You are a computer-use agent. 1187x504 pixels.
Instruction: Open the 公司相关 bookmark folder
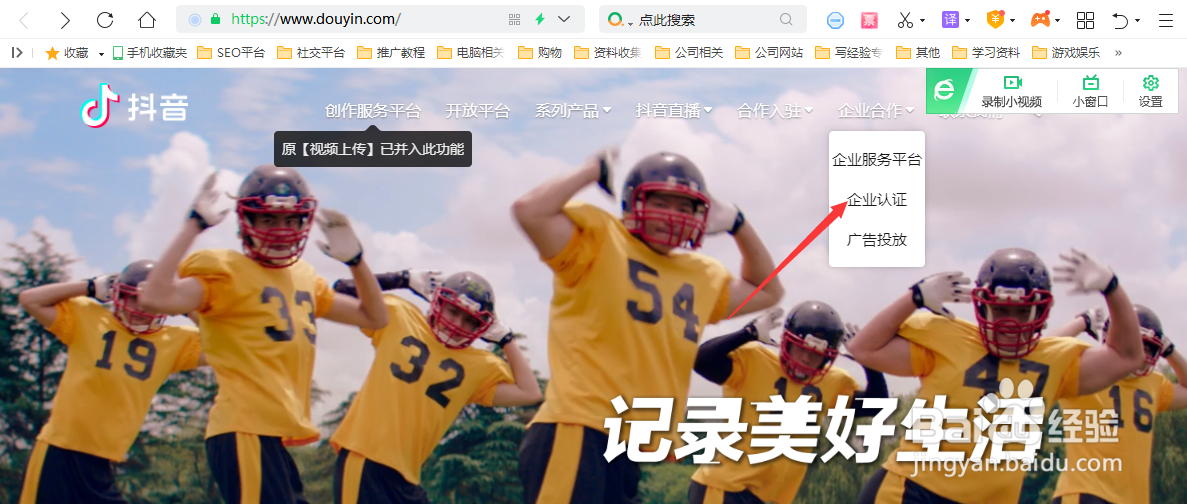tap(689, 52)
